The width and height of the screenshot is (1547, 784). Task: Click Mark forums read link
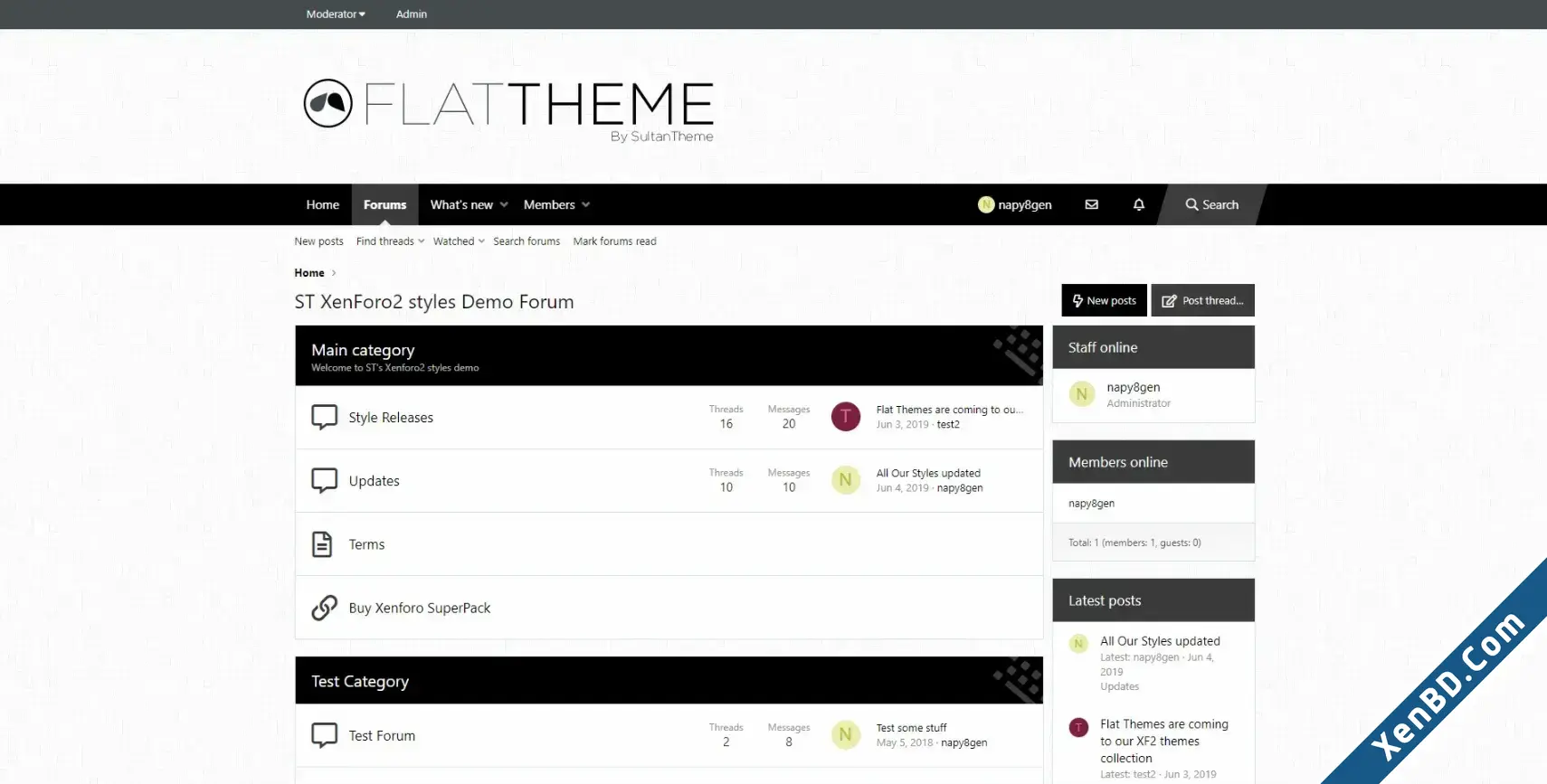(x=614, y=241)
